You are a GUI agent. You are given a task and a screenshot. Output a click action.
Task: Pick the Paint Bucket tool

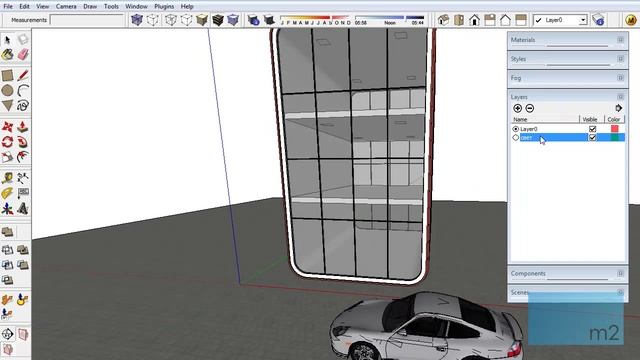[x=7, y=54]
